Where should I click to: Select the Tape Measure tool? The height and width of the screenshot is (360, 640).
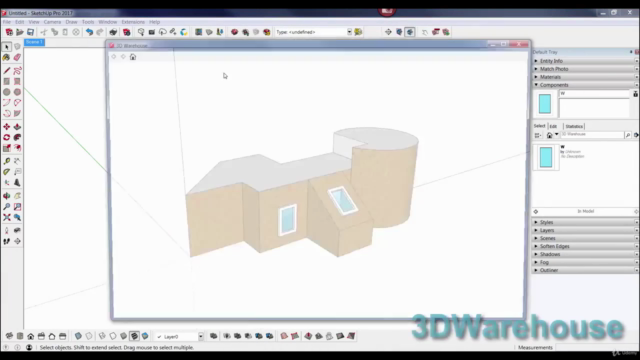7,161
